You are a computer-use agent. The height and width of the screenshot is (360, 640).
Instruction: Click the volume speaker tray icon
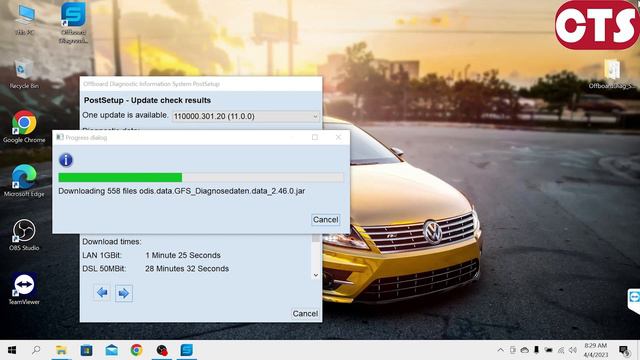tap(573, 350)
